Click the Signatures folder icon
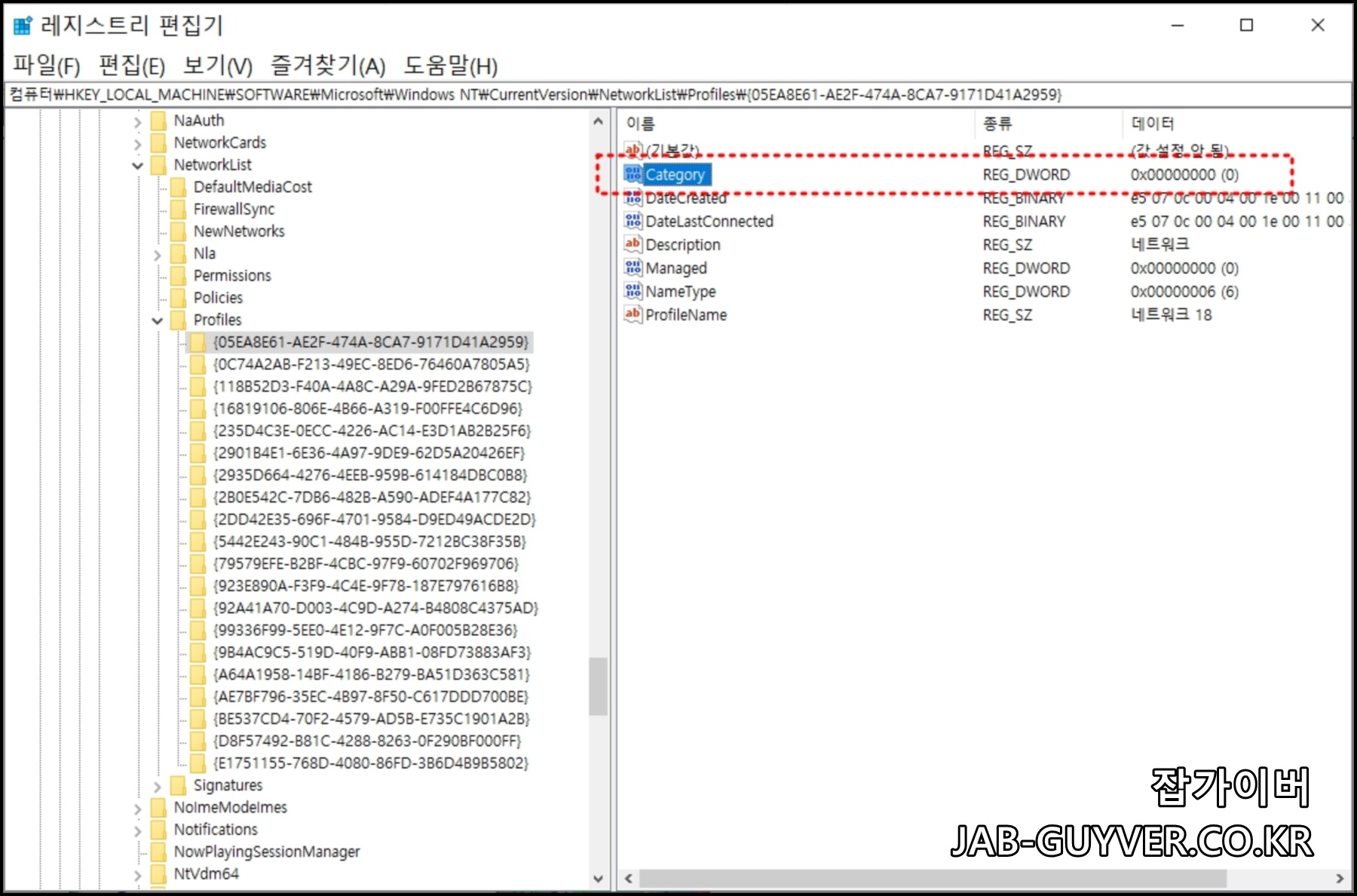The height and width of the screenshot is (896, 1357). [x=178, y=785]
